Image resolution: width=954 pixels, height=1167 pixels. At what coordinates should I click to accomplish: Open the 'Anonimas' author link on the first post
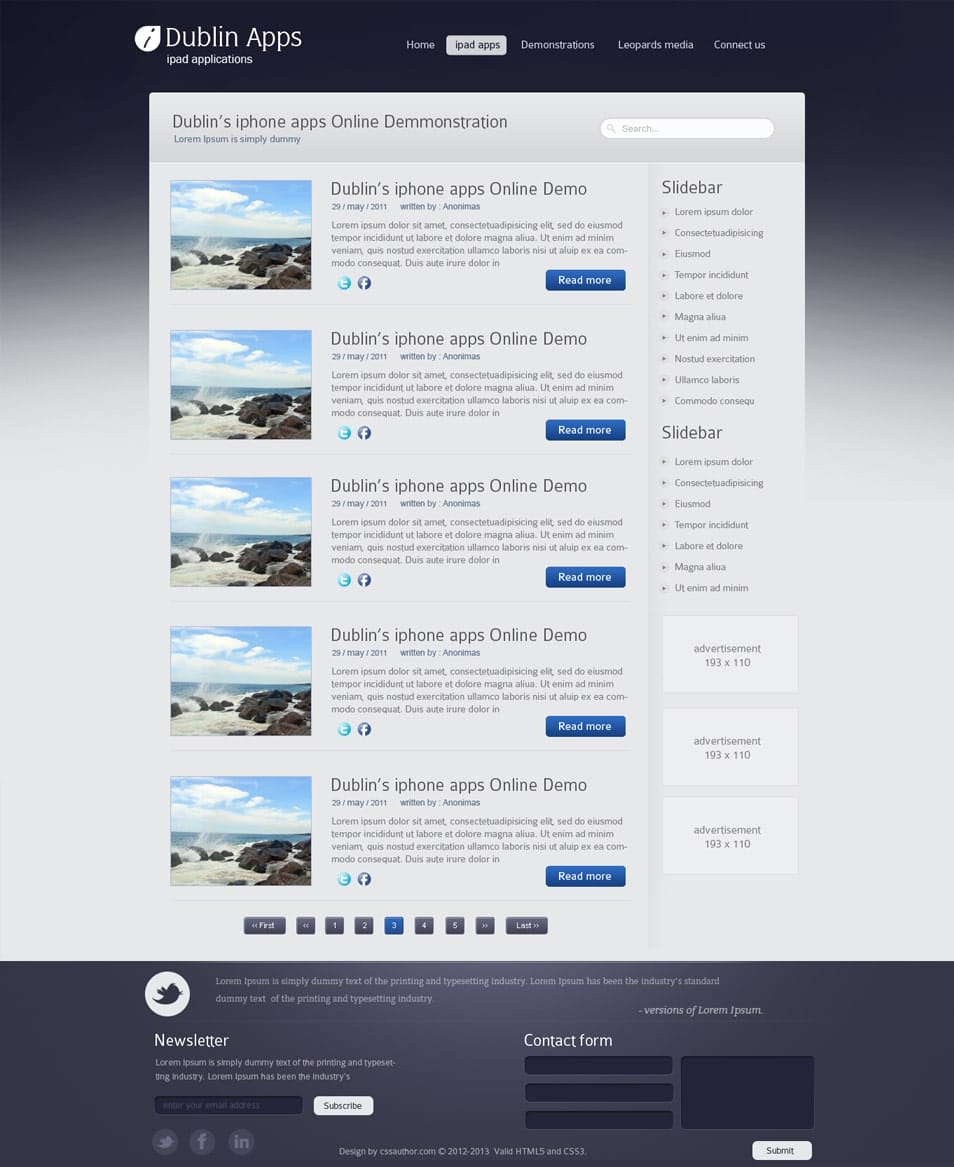[x=460, y=206]
